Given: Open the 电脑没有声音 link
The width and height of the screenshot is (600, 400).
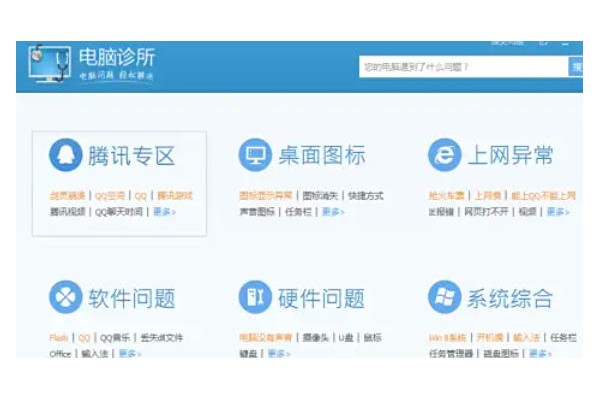Looking at the screenshot, I should point(266,338).
